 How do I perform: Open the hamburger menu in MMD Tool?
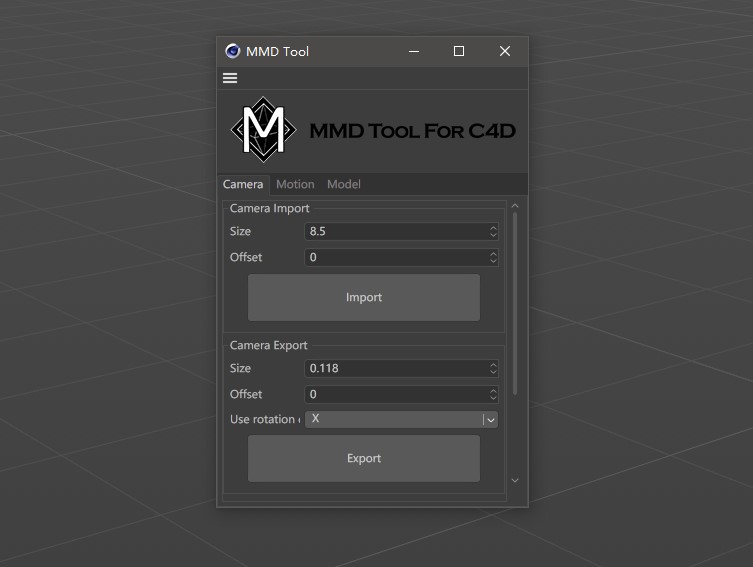(x=230, y=78)
